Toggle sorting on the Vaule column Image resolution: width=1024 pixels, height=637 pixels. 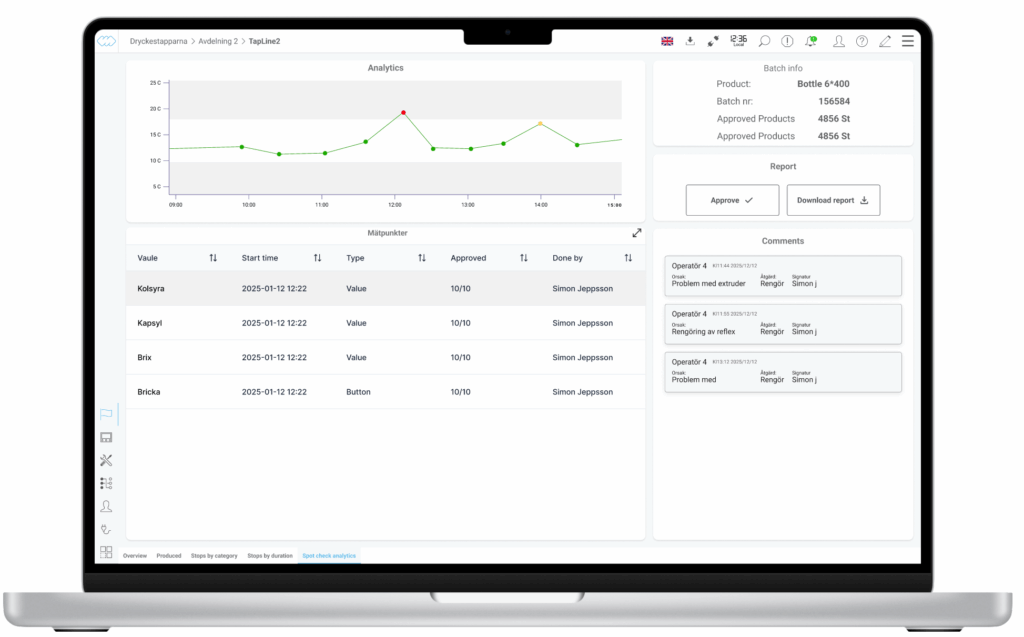coord(213,257)
